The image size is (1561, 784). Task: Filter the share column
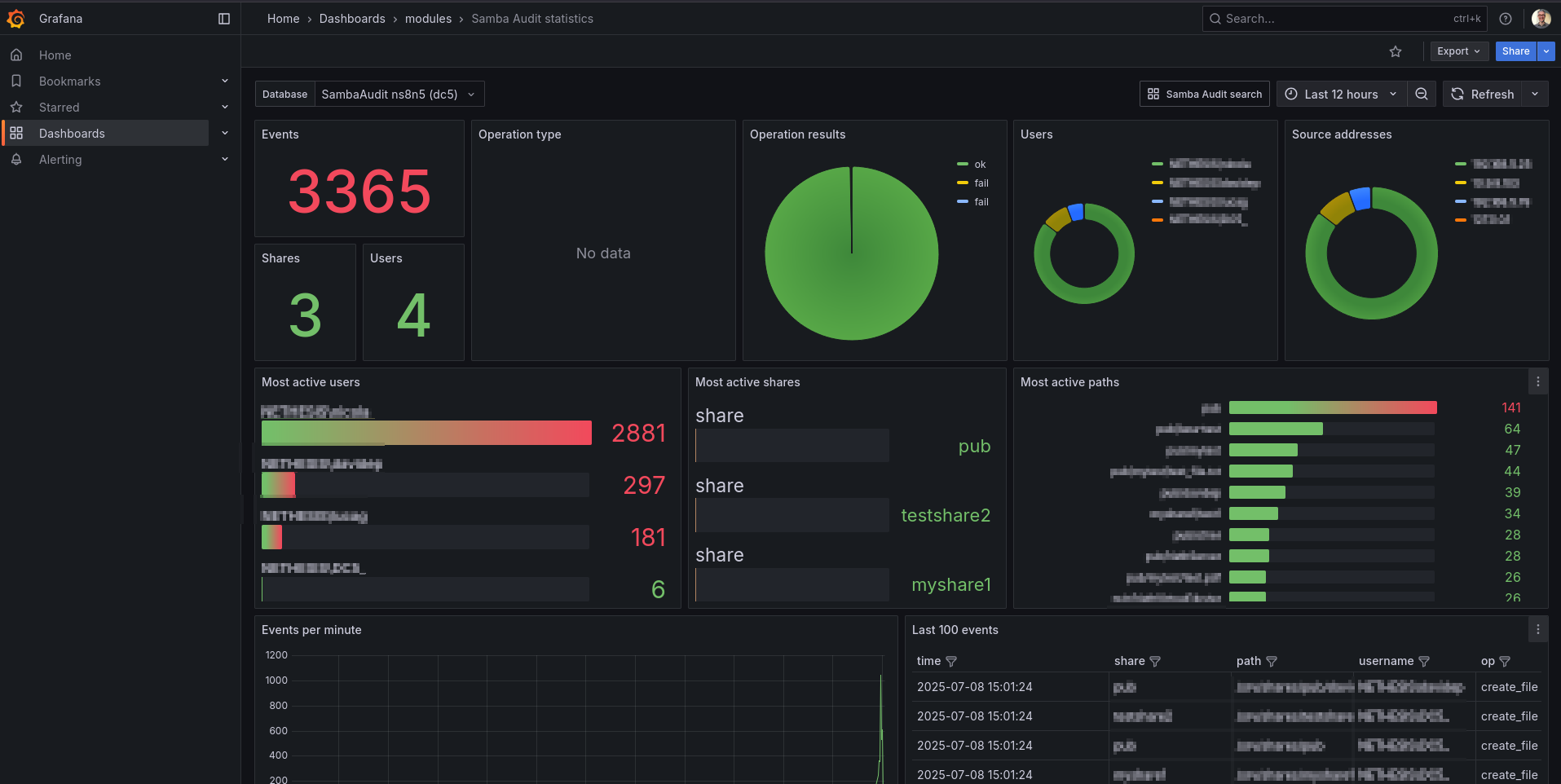click(x=1155, y=662)
